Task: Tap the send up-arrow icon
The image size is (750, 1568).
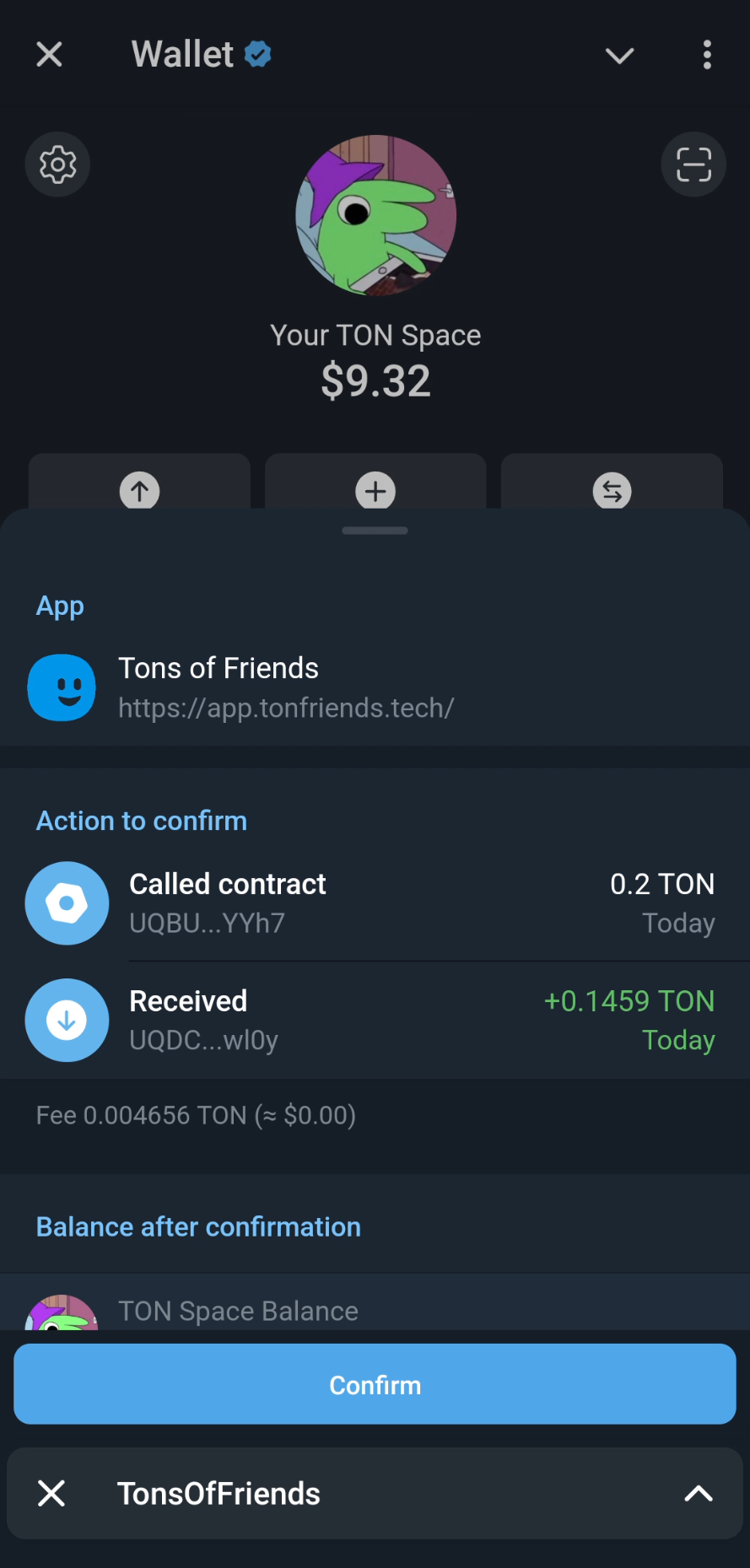Action: [x=140, y=490]
